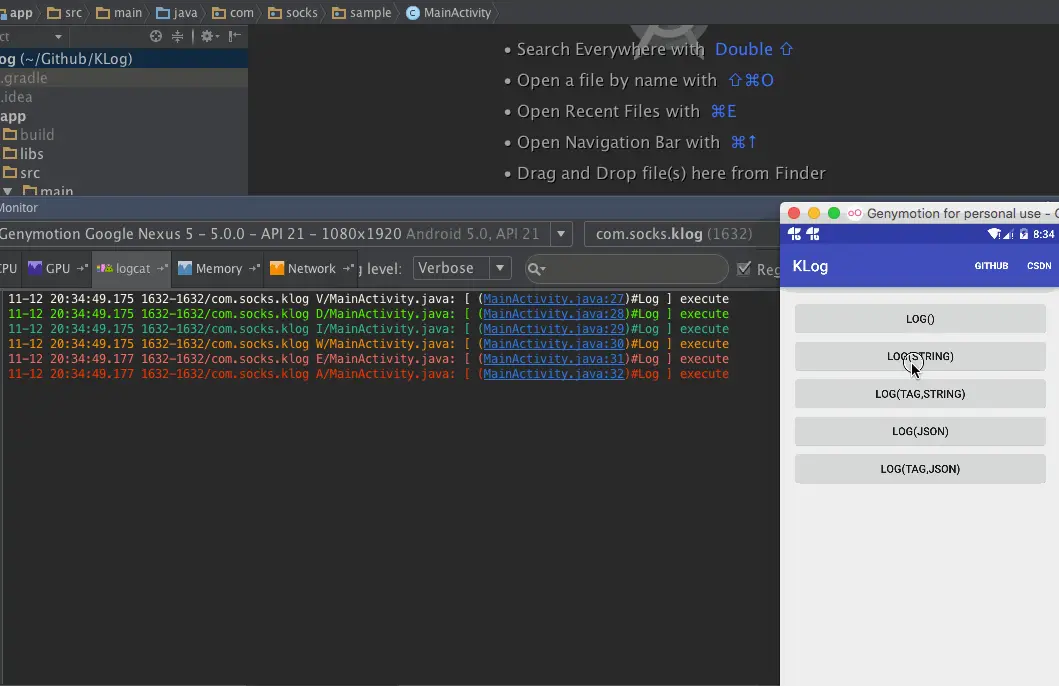Toggle the Regex checkbox

[x=744, y=269]
